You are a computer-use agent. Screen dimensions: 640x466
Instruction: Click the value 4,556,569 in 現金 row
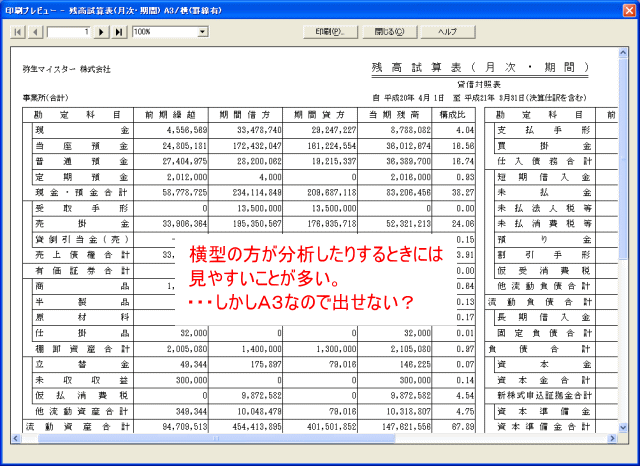187,131
